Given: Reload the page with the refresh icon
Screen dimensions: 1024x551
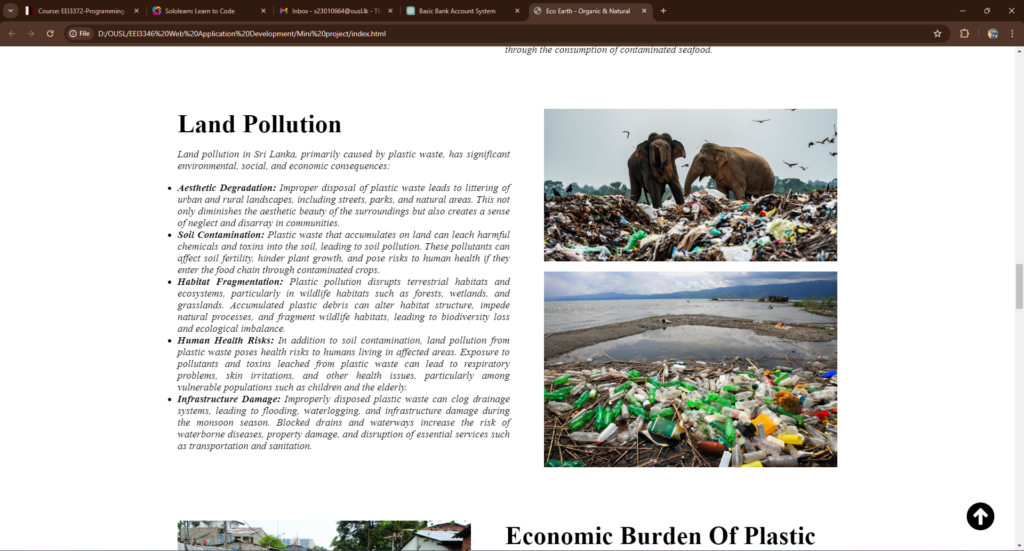Looking at the screenshot, I should tap(50, 33).
